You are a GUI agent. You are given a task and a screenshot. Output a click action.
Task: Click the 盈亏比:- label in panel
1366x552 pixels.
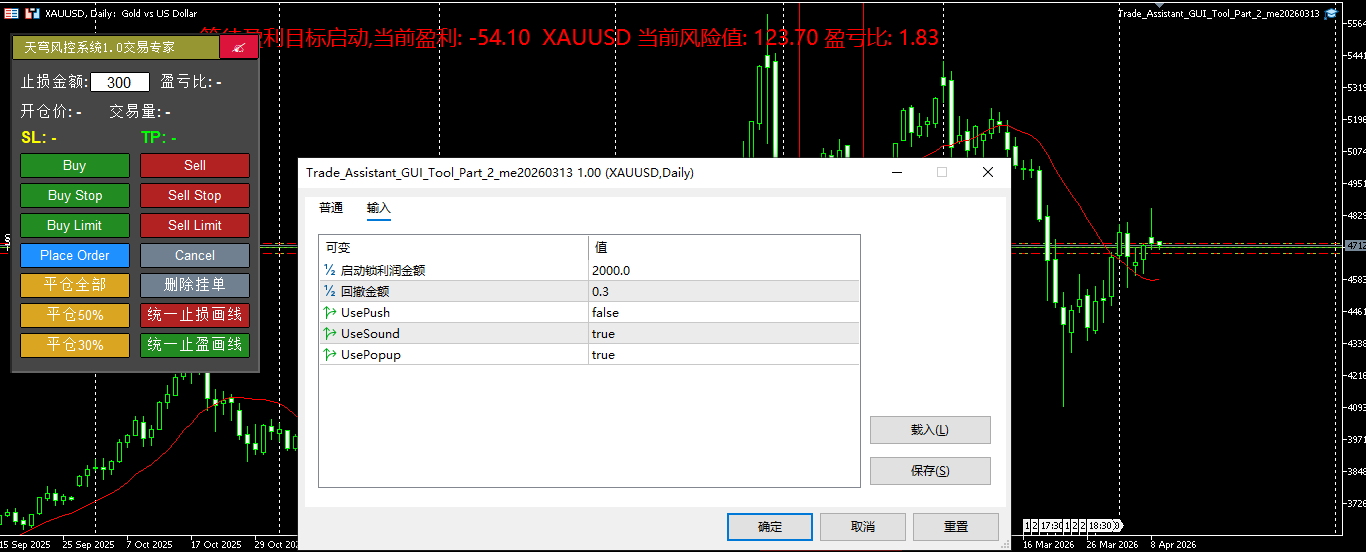point(191,82)
